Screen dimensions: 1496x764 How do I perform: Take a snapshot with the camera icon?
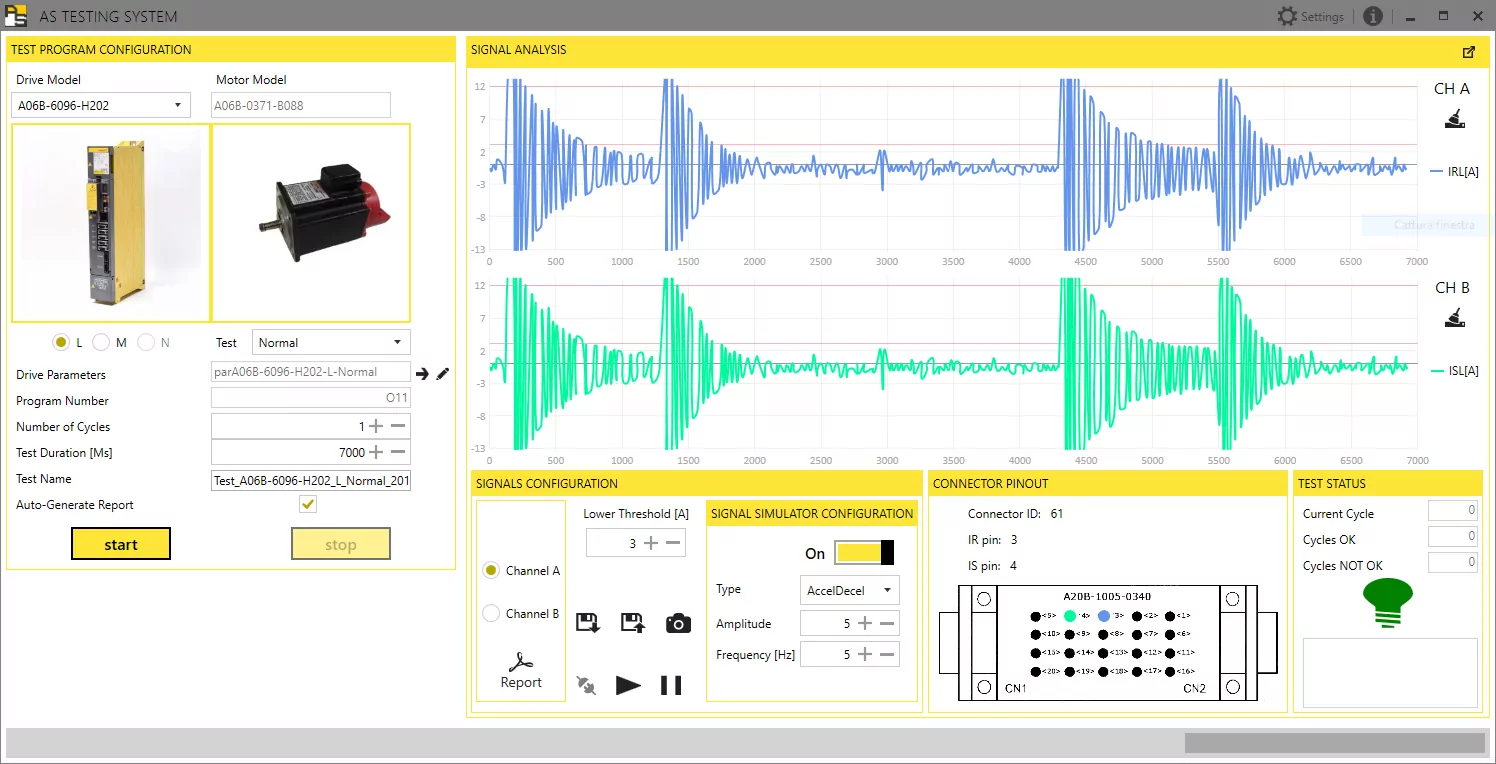pos(678,624)
